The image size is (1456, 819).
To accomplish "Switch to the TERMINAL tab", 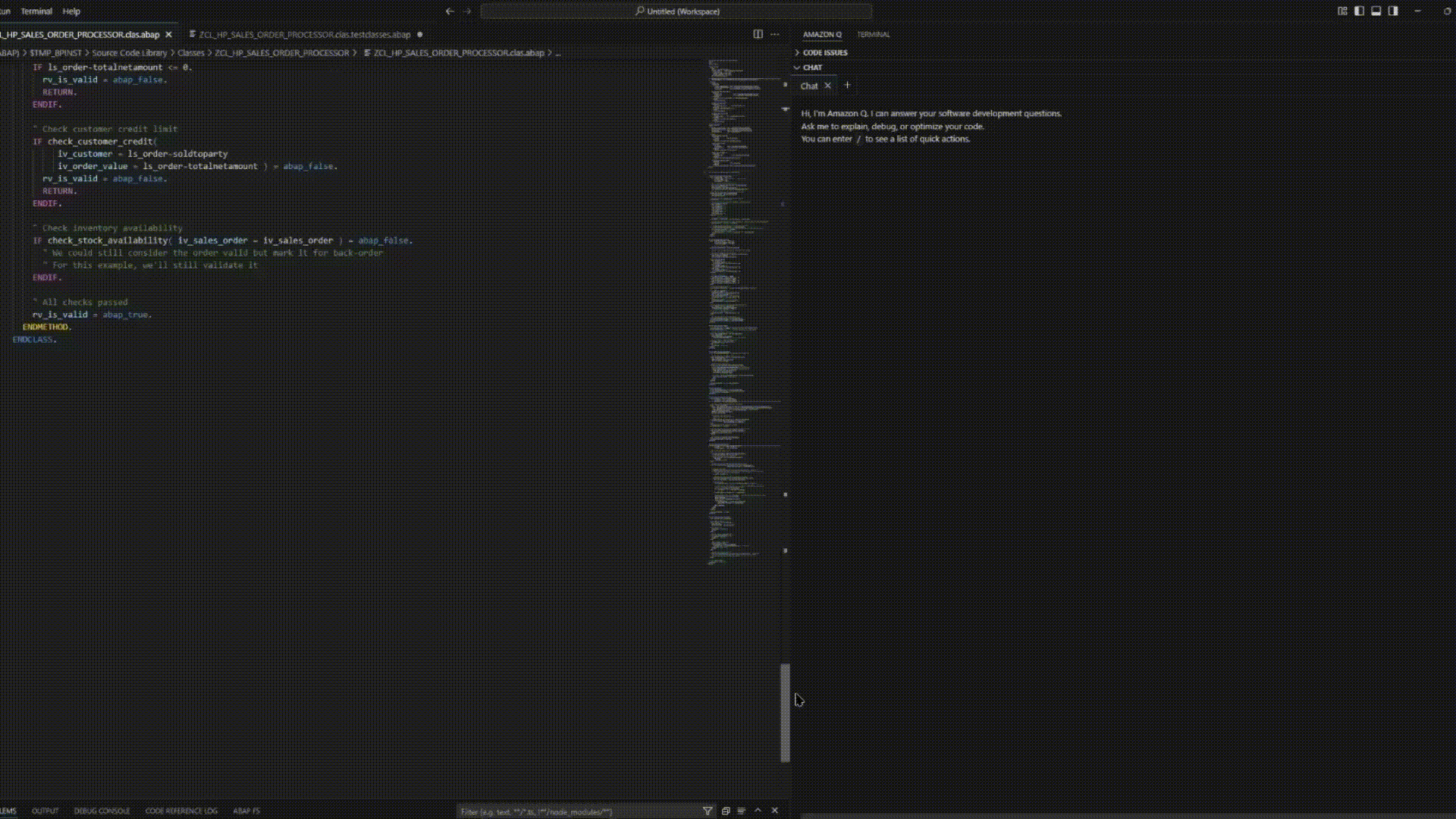I will click(x=873, y=34).
